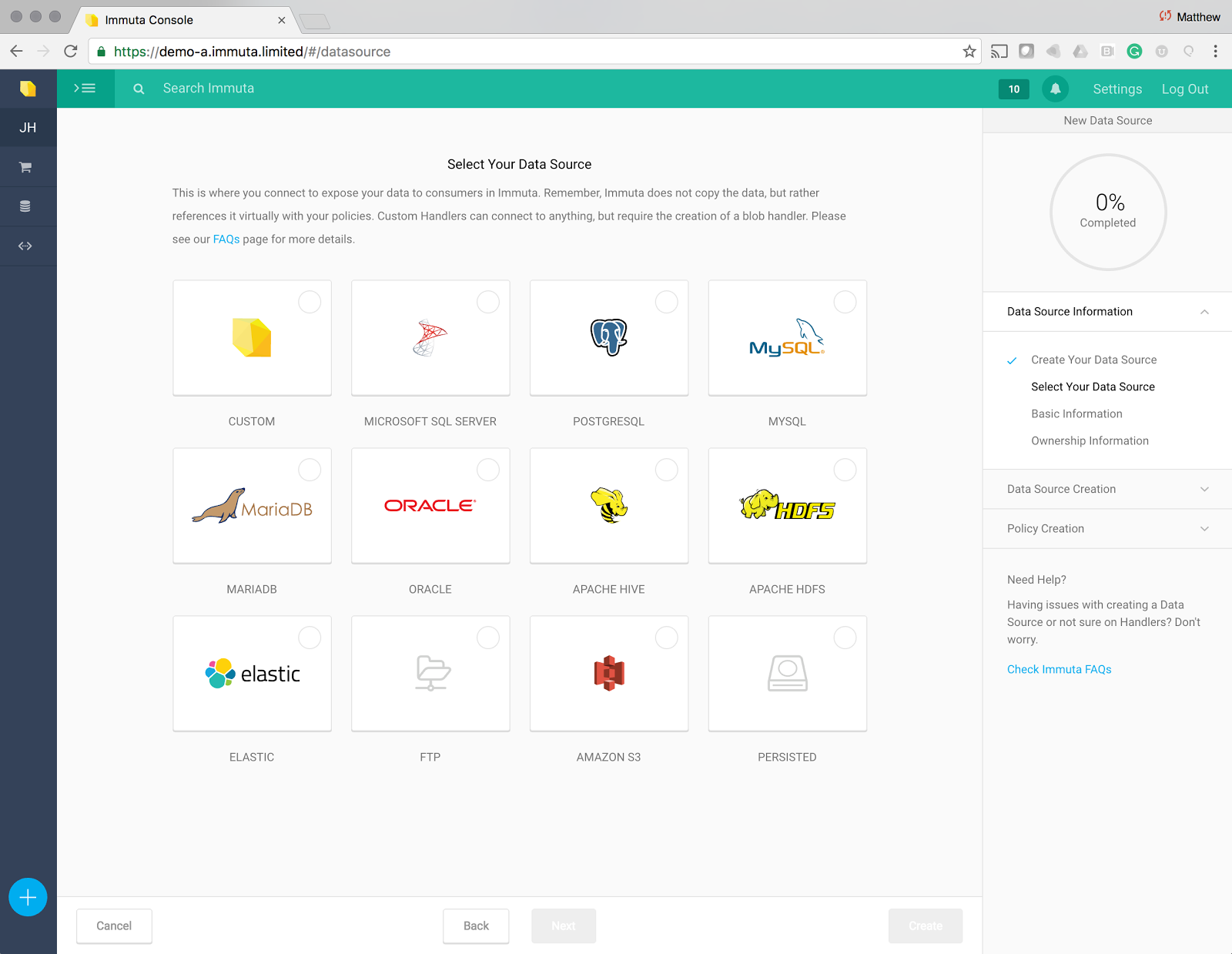
Task: Select the Apache HDFS radio button
Action: click(845, 470)
